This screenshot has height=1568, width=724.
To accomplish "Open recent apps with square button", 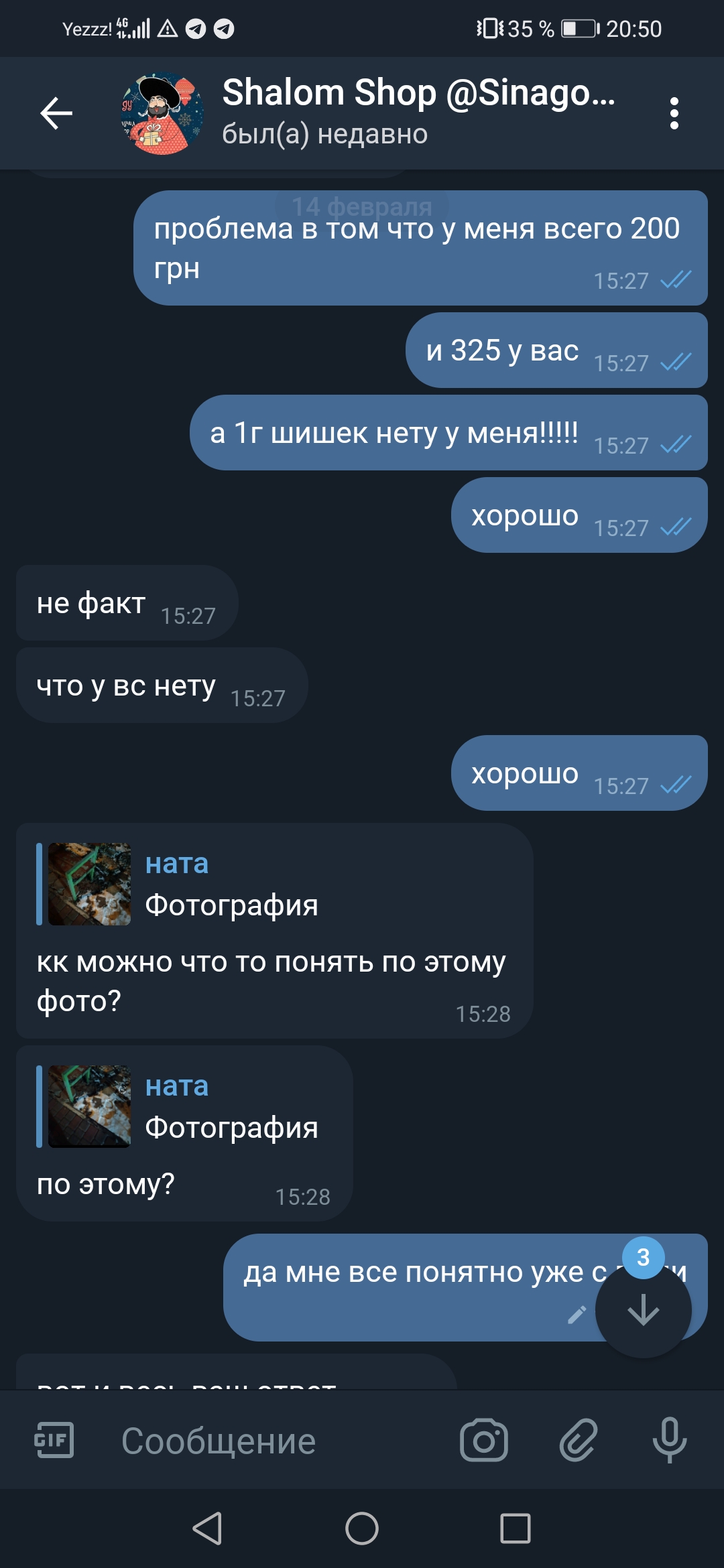I will coord(516,1528).
